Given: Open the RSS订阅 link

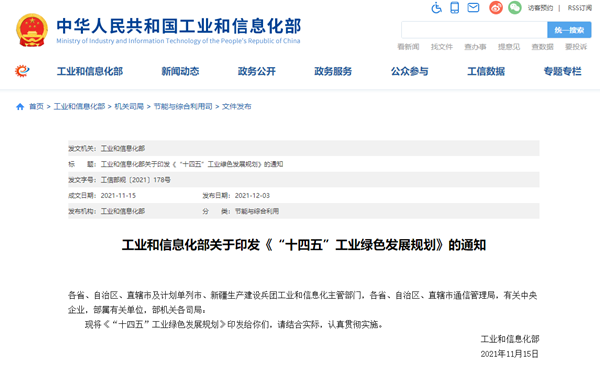Looking at the screenshot, I should (580, 8).
